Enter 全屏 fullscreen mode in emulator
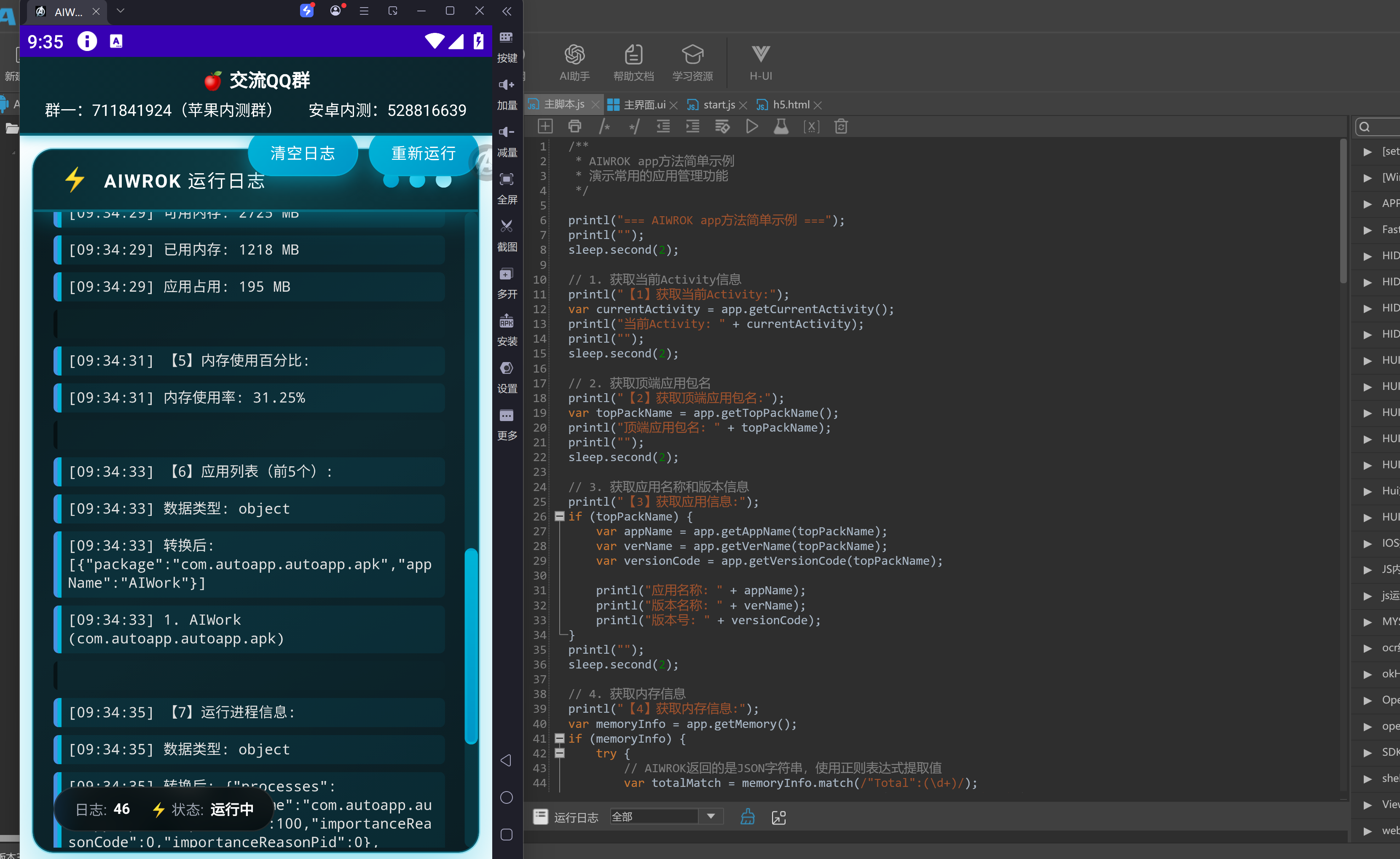This screenshot has height=859, width=1400. pos(506,188)
